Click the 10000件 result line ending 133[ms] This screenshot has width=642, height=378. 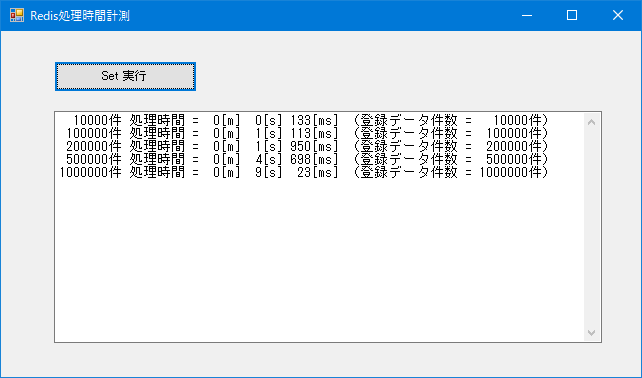tap(310, 120)
